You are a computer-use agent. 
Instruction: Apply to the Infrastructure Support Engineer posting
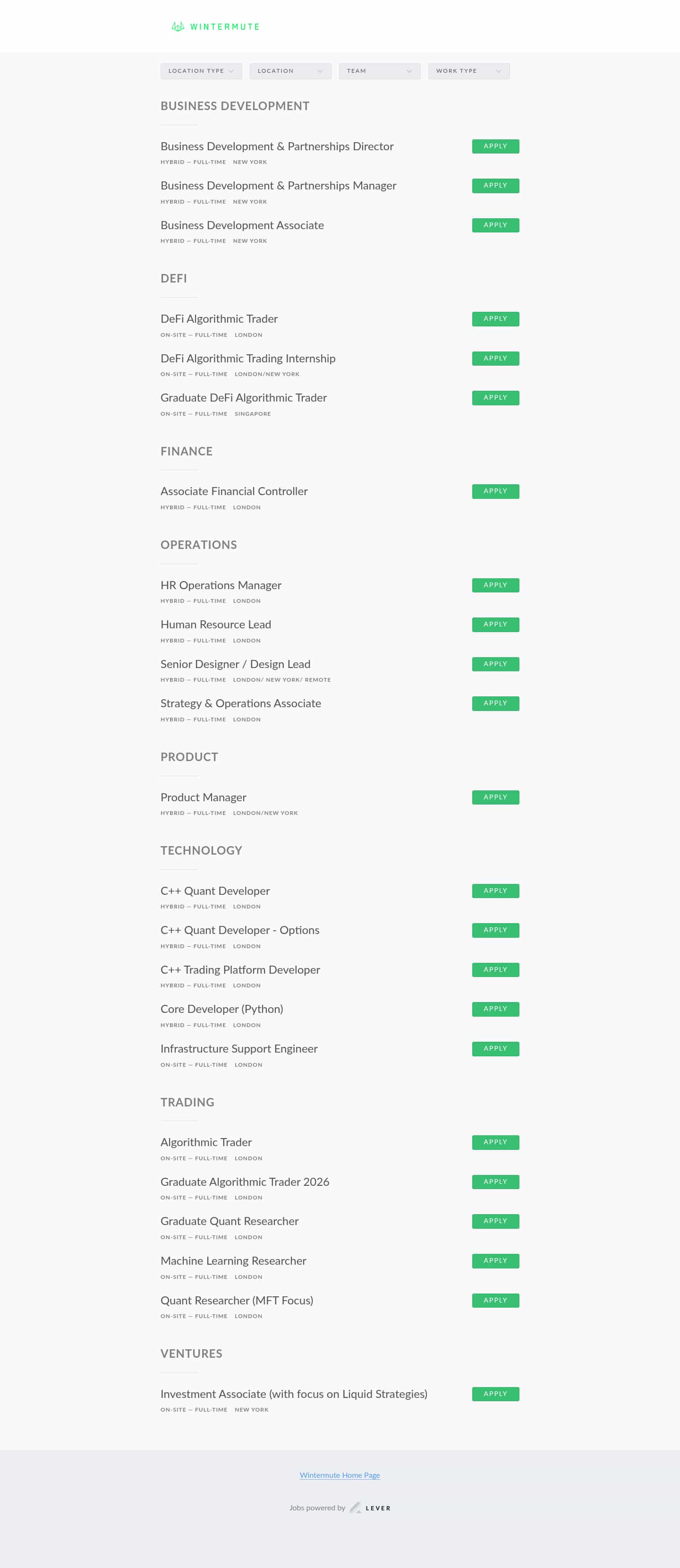[495, 1049]
